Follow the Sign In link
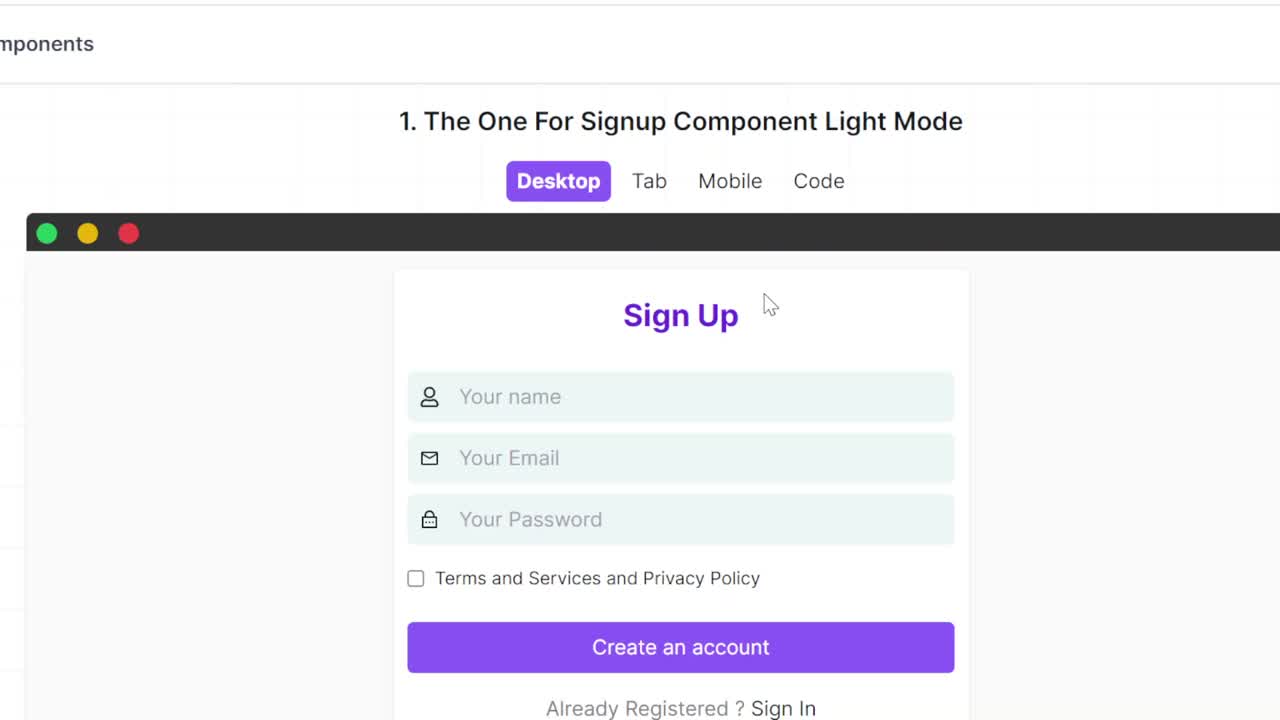The image size is (1280, 720). [x=783, y=708]
